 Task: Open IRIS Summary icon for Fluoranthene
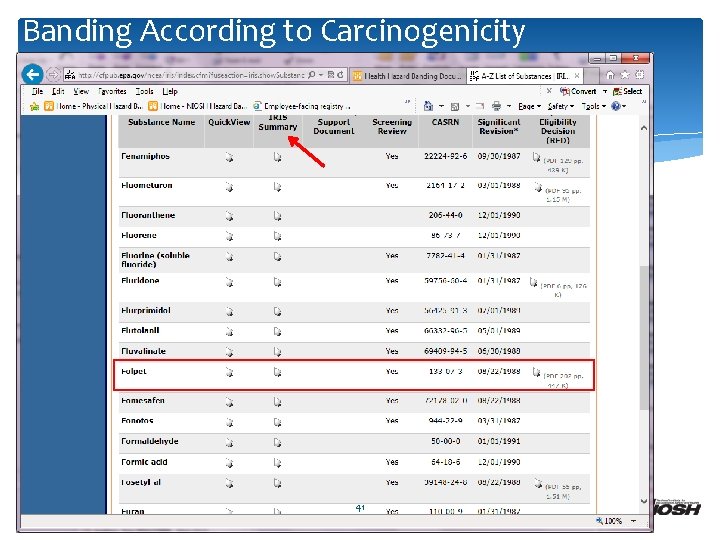tap(277, 216)
